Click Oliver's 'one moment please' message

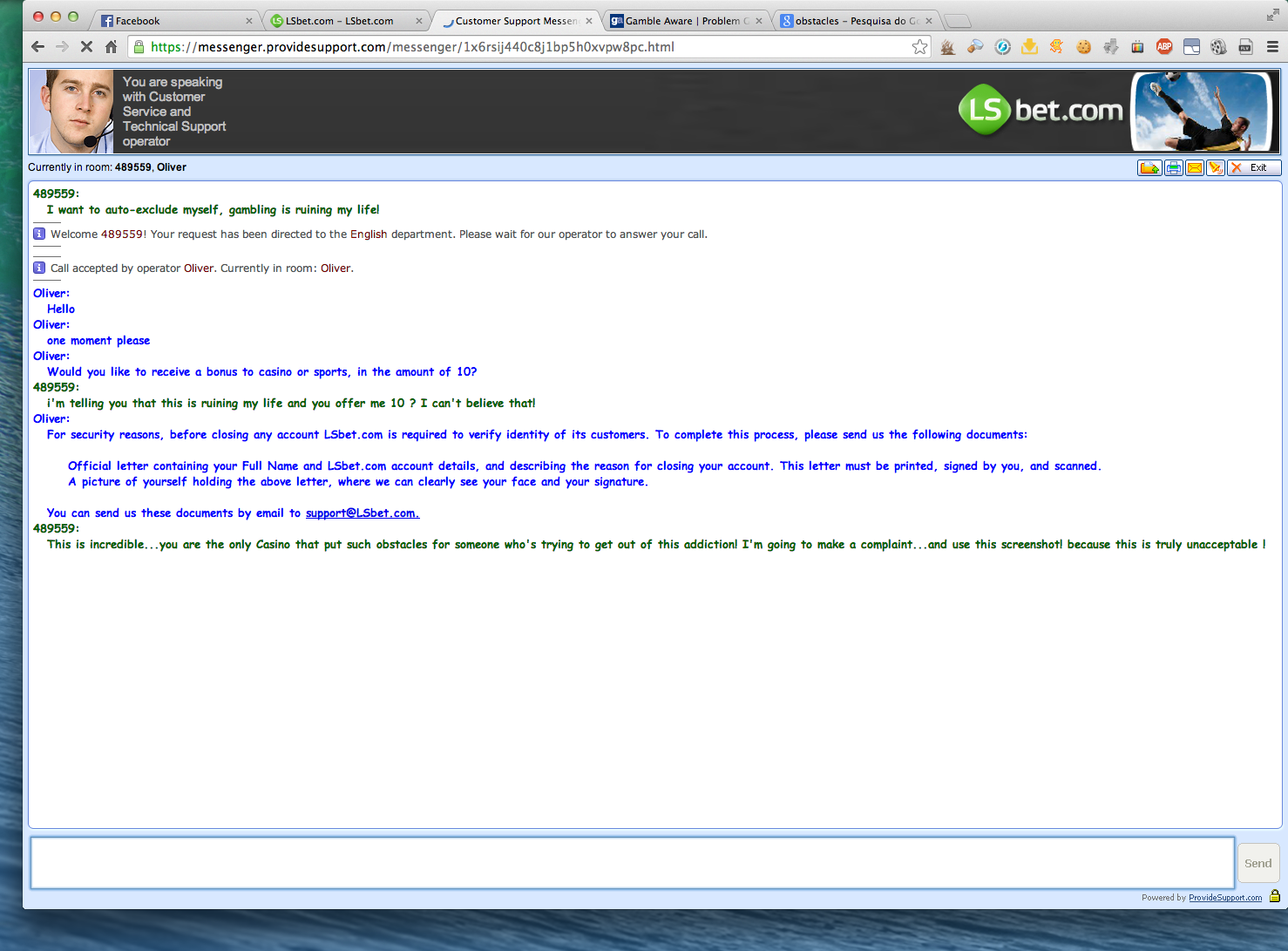click(x=98, y=341)
